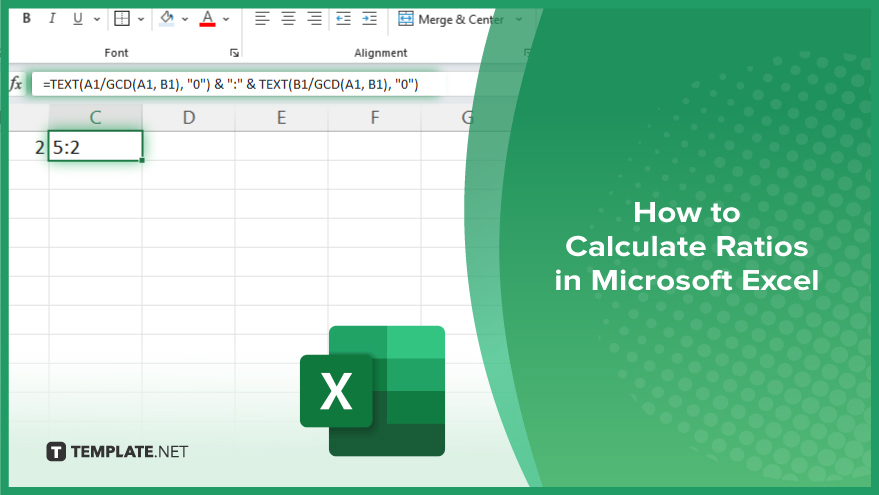Select column E header
Viewport: 879px width, 495px height.
(281, 117)
